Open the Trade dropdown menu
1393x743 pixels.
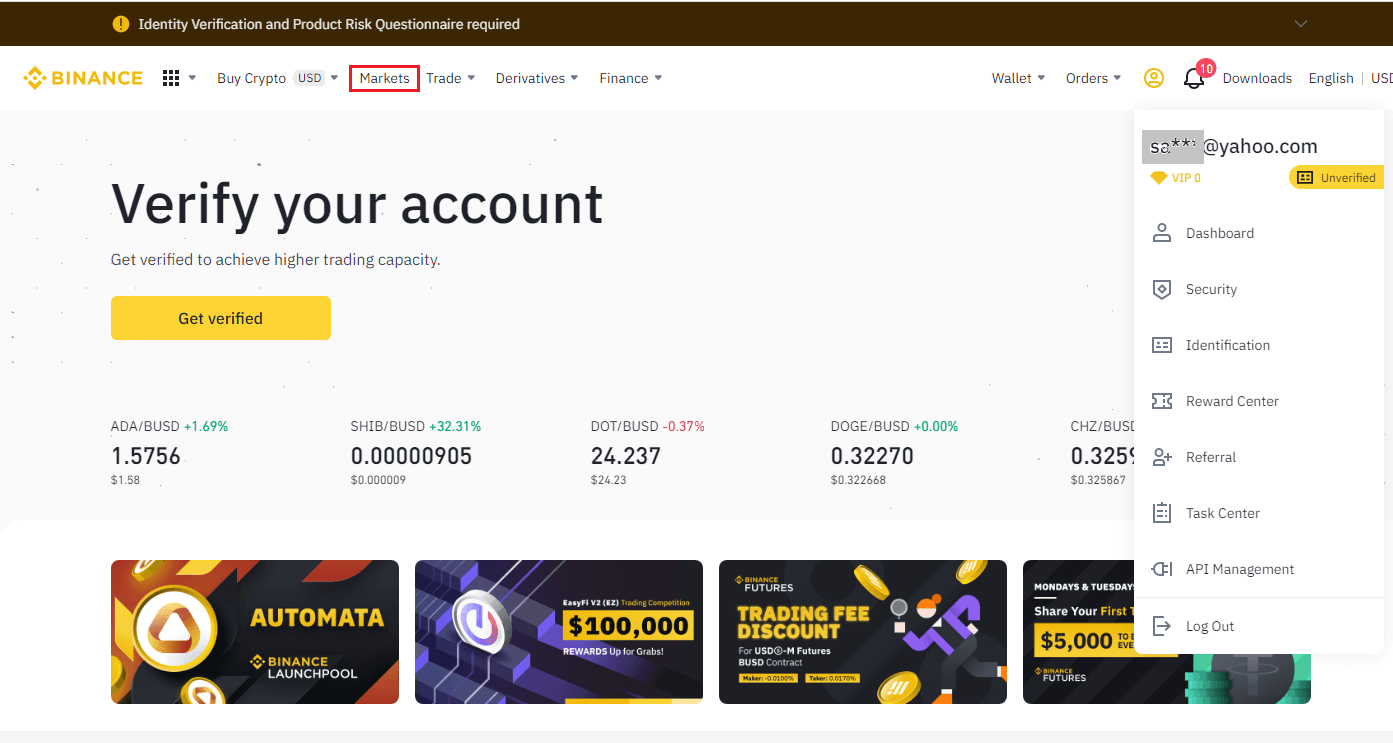[x=451, y=78]
